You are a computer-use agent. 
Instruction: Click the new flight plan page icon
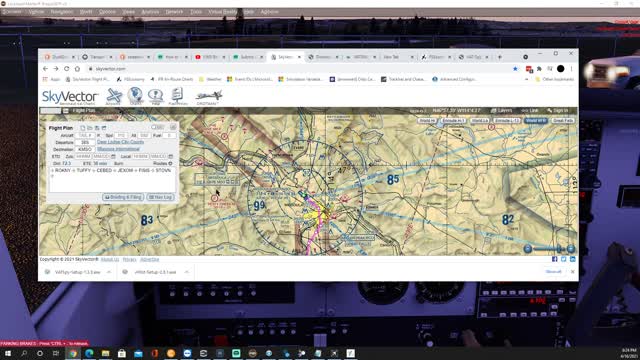click(83, 128)
